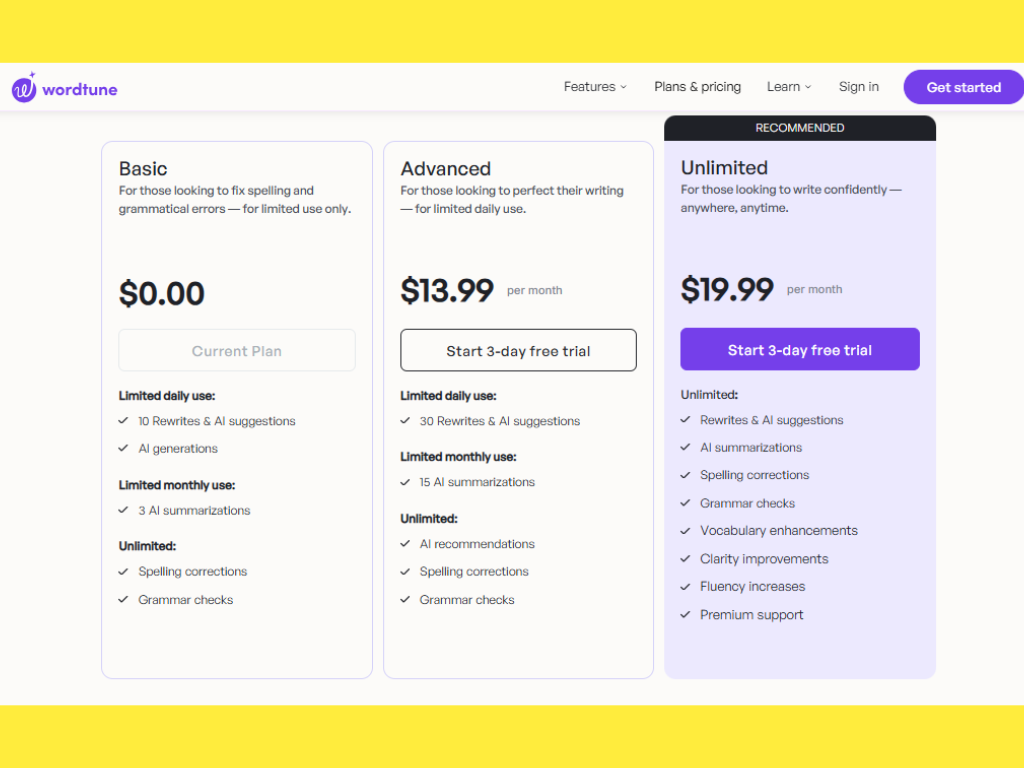1024x768 pixels.
Task: Click the Sign in link
Action: (858, 87)
